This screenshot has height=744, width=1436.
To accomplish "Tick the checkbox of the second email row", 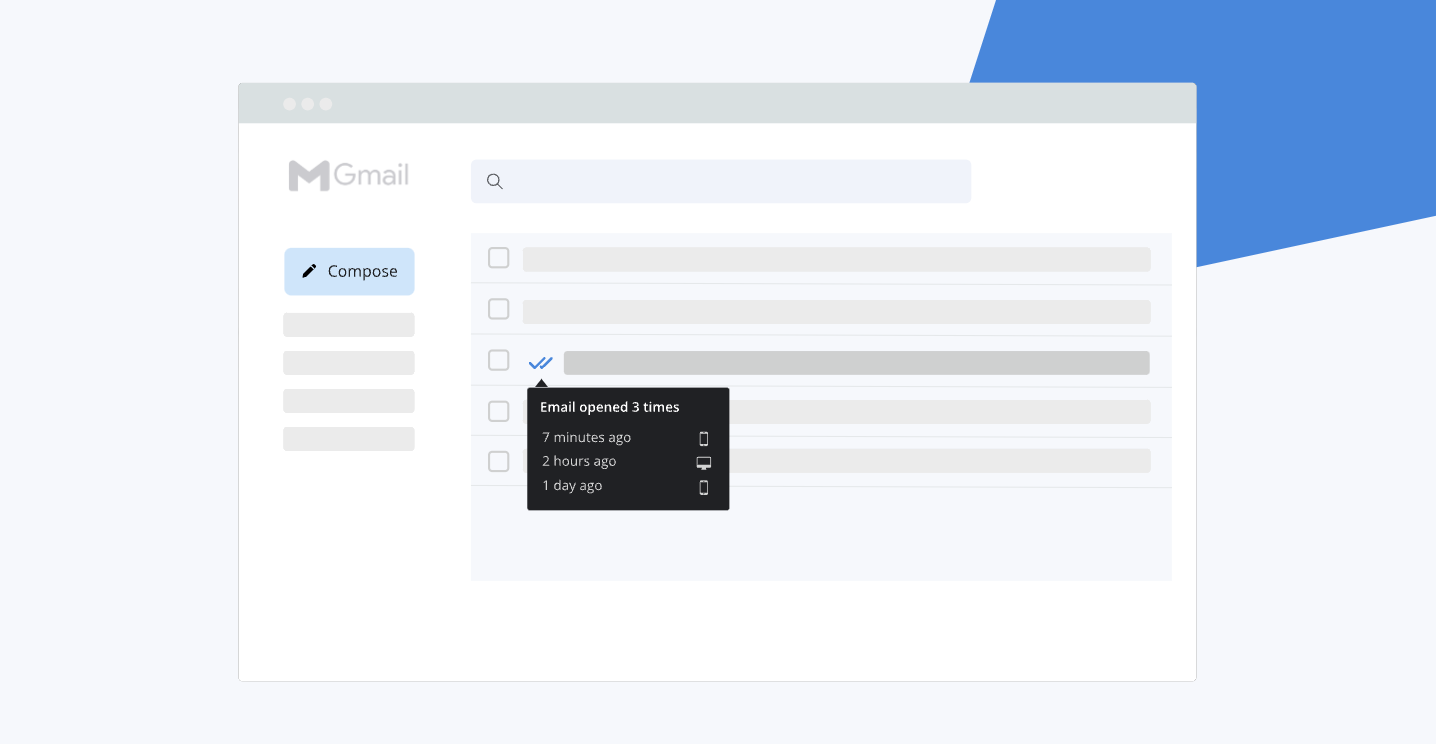I will [498, 309].
